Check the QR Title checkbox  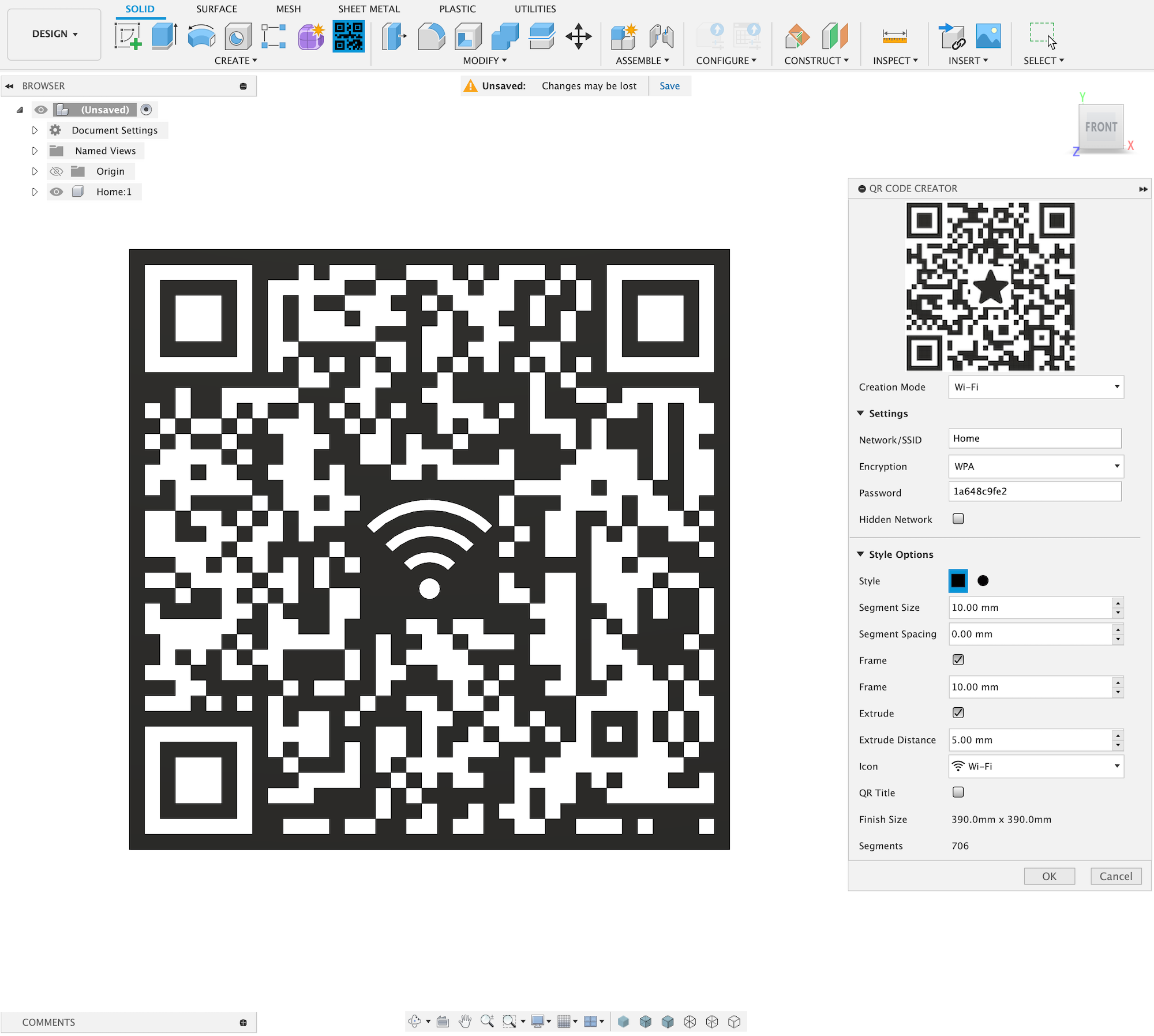click(x=958, y=792)
